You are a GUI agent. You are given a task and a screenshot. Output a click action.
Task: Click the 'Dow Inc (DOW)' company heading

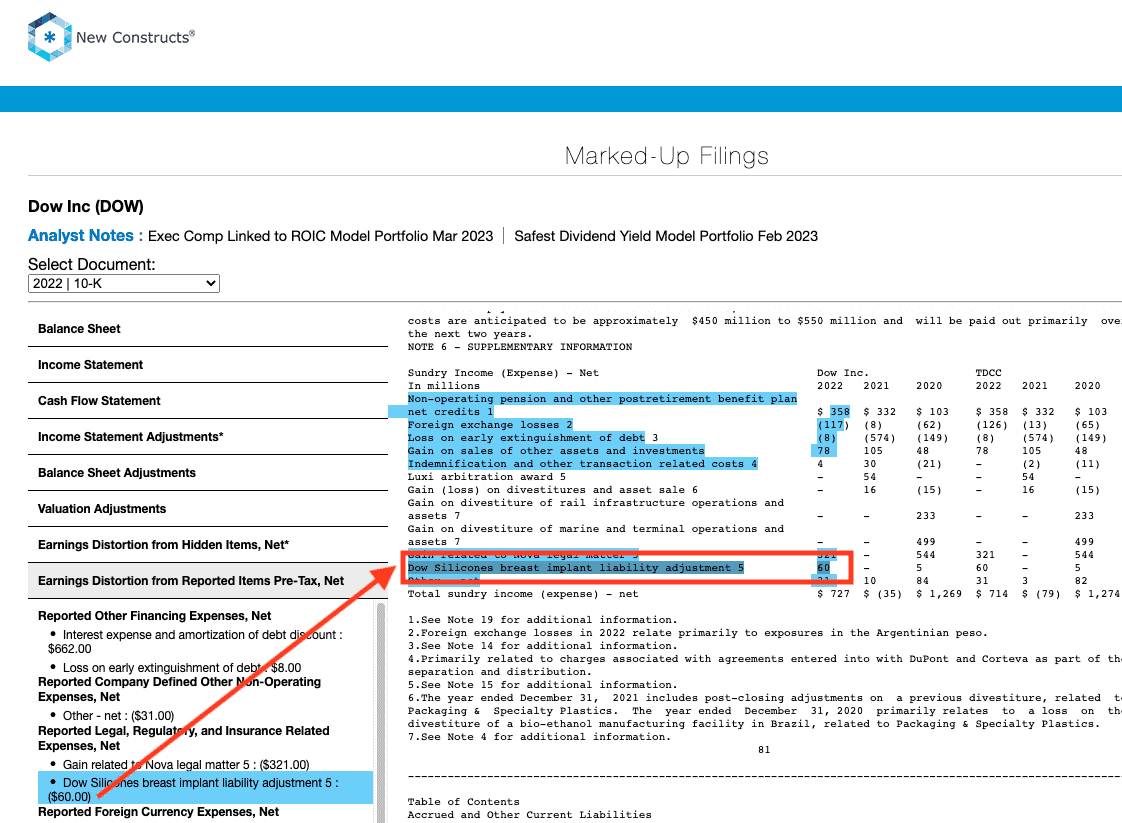point(86,207)
